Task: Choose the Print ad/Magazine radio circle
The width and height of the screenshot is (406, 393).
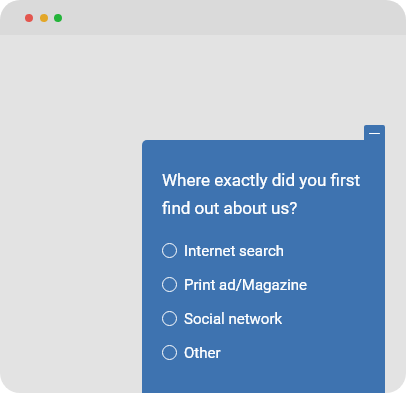Action: 169,285
